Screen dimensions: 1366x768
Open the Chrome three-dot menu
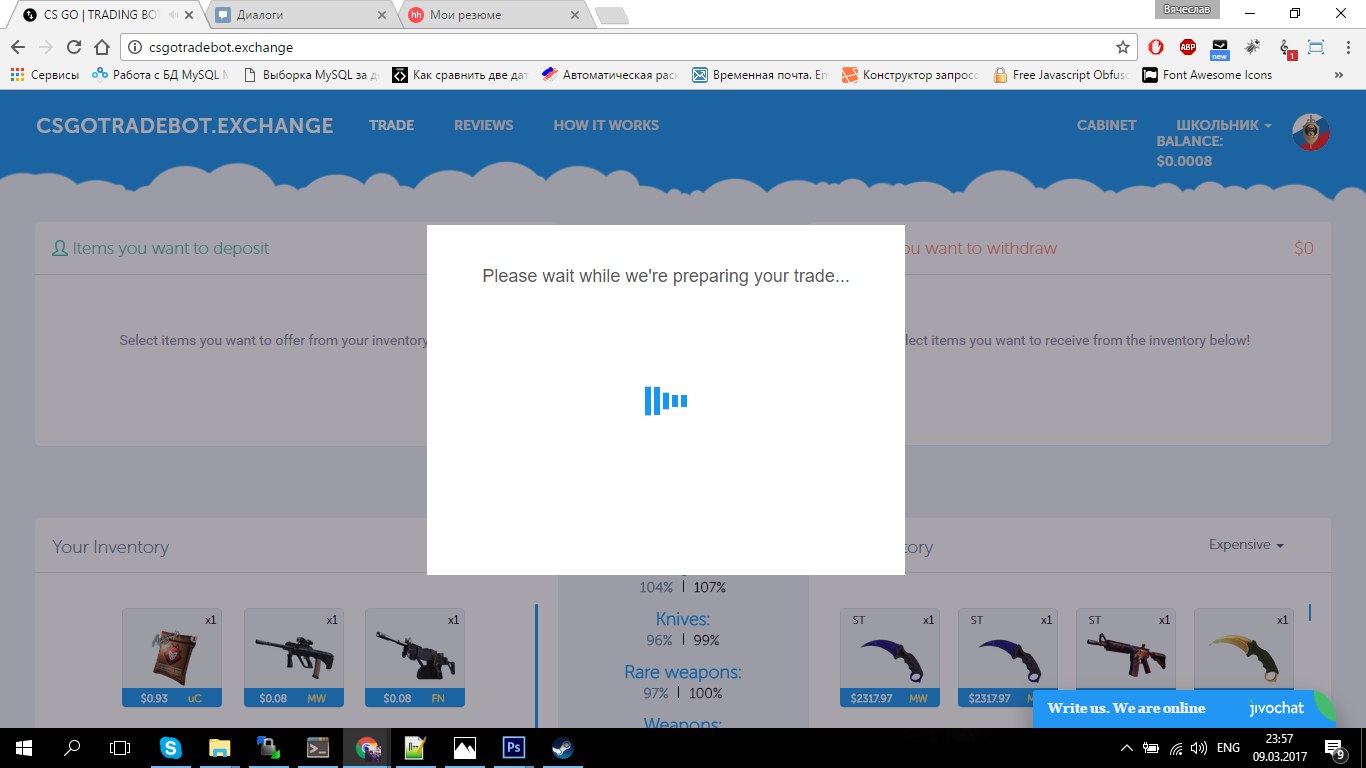1346,47
